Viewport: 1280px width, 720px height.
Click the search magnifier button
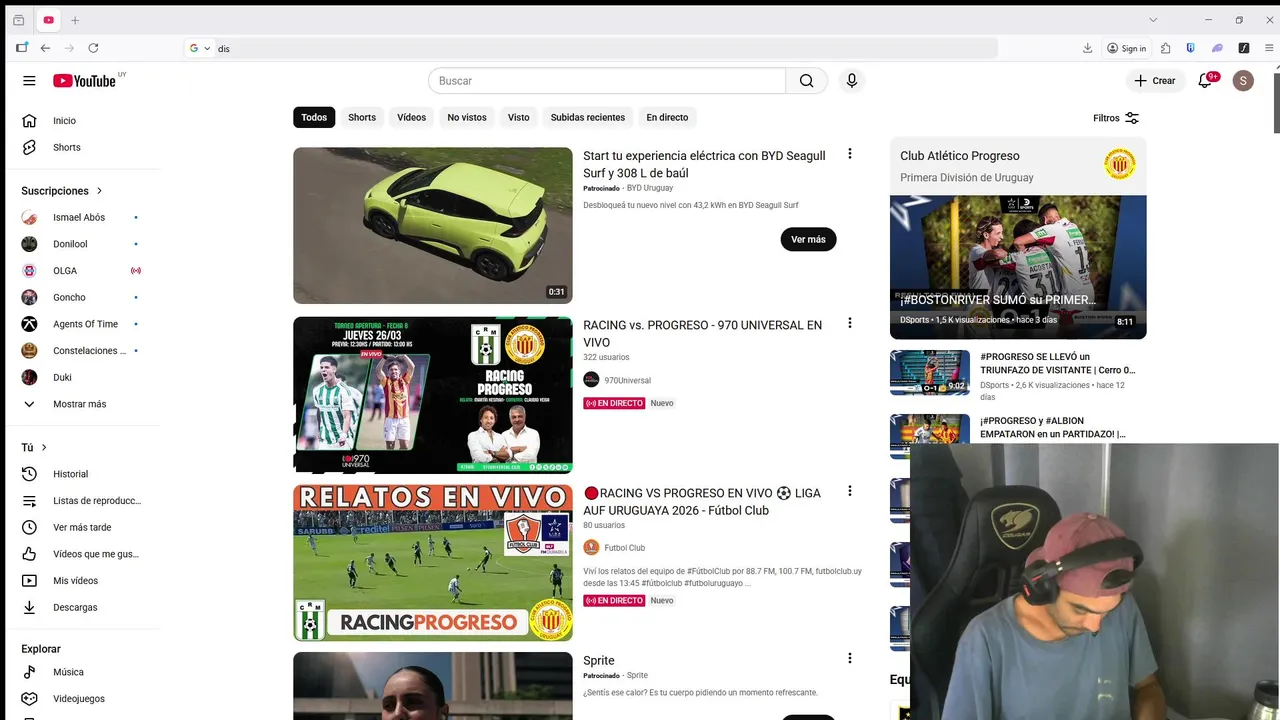806,81
